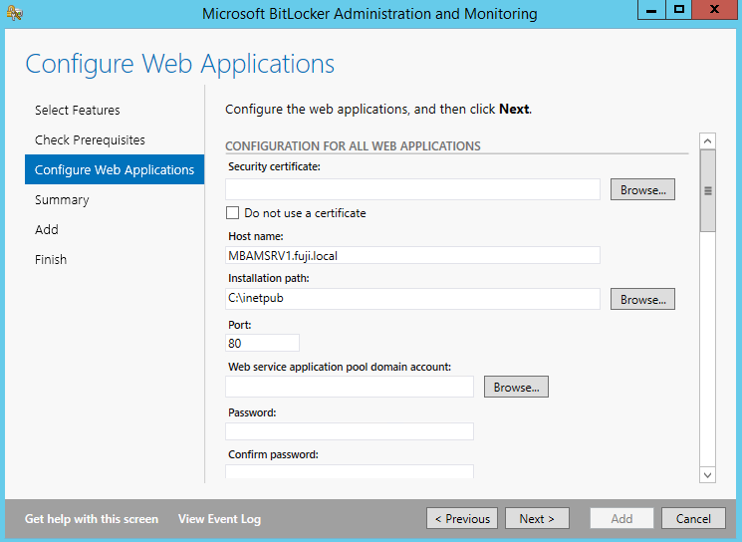Click the application pool domain account field

coord(349,387)
